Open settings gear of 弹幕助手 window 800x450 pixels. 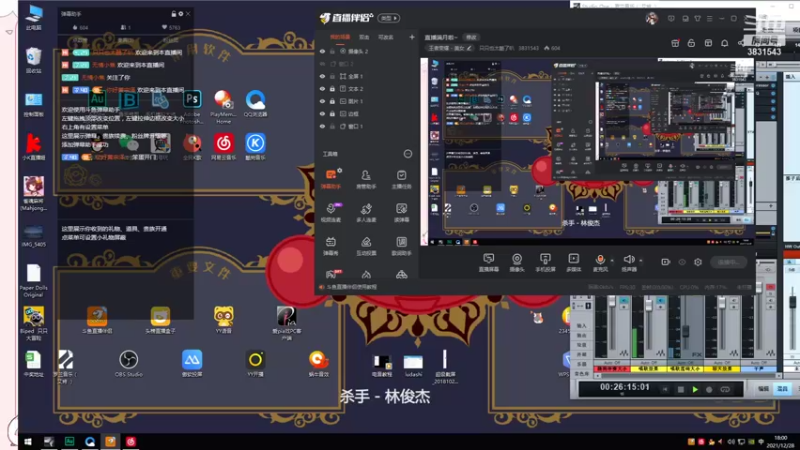[181, 14]
